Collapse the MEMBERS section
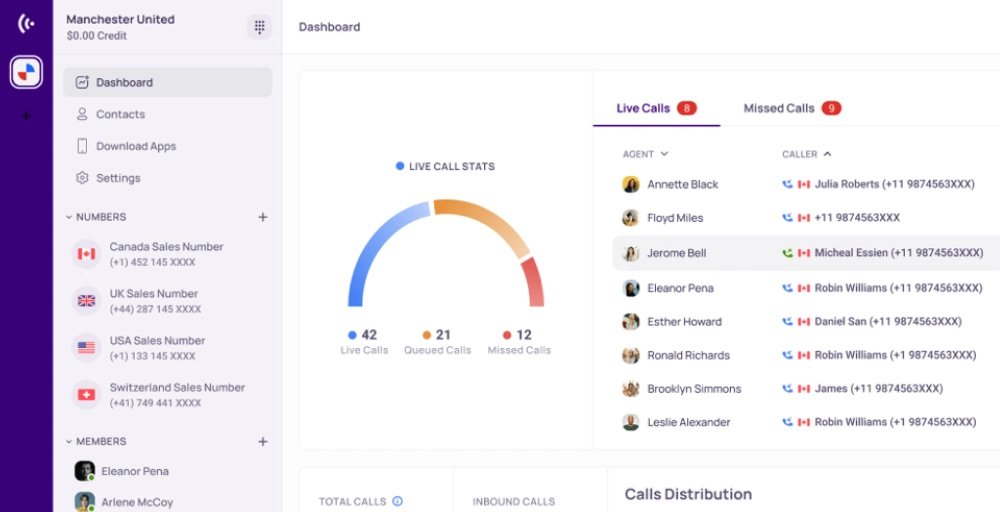1000x512 pixels. point(69,442)
